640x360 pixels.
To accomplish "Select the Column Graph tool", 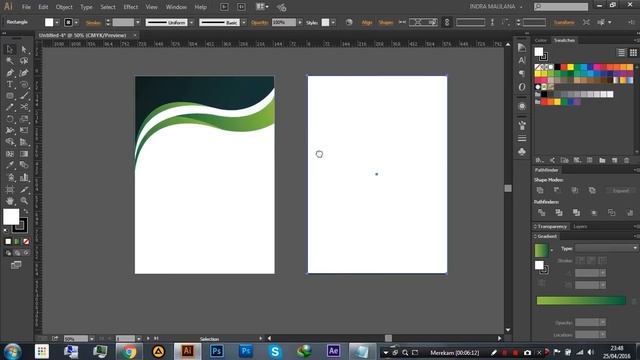I will click(24, 177).
